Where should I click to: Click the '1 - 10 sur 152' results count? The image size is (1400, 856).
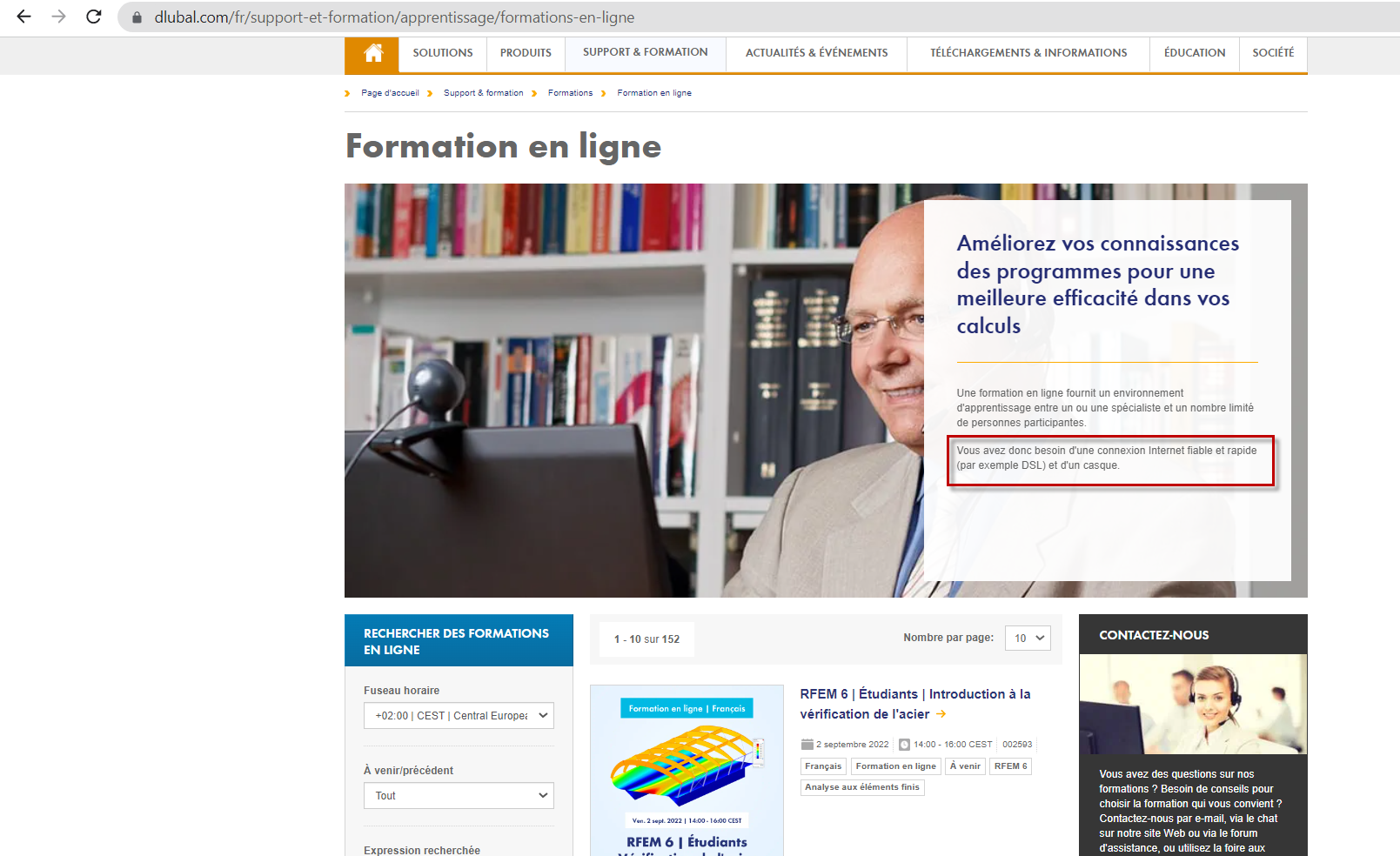pyautogui.click(x=646, y=639)
